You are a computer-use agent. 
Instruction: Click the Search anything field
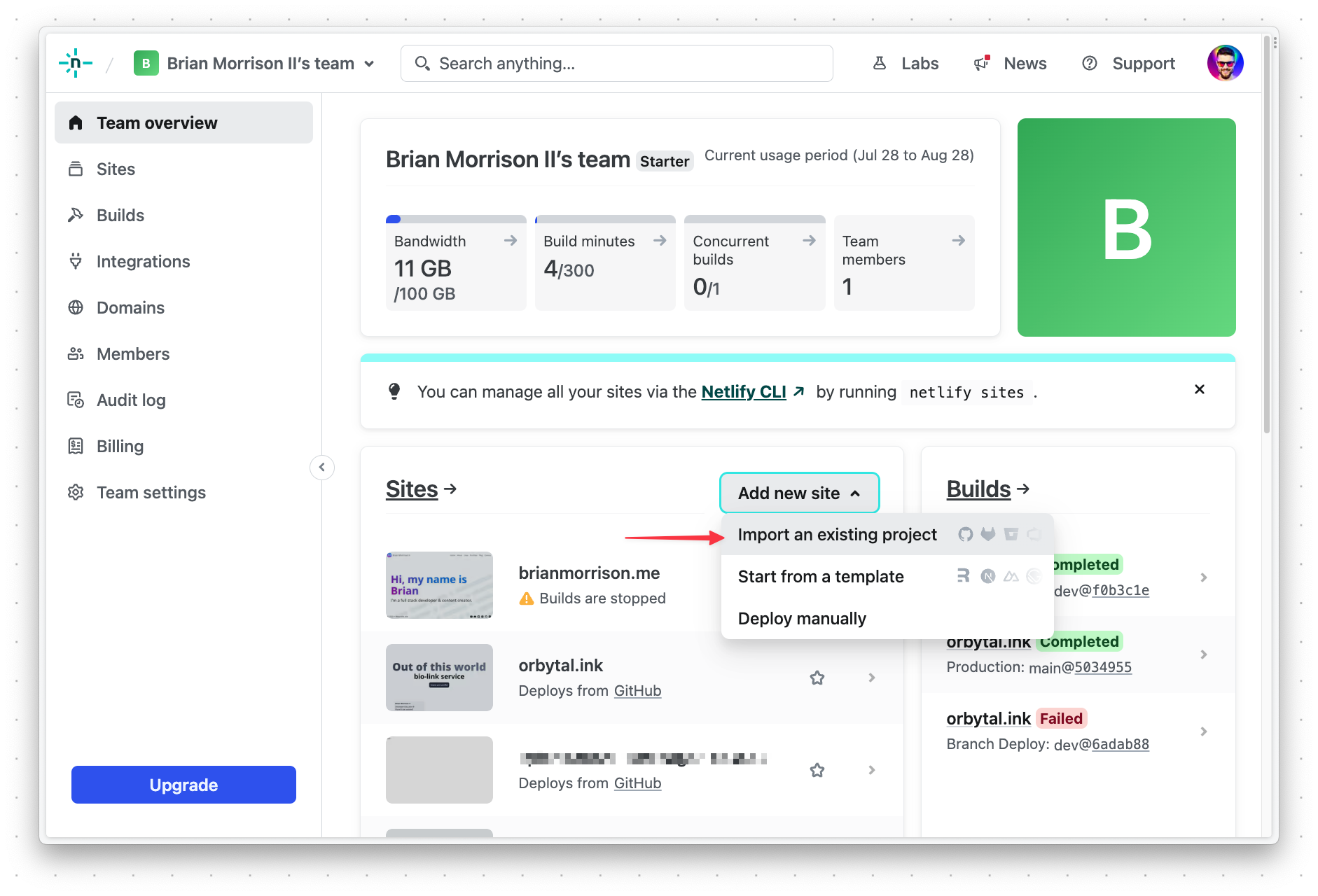pyautogui.click(x=616, y=63)
